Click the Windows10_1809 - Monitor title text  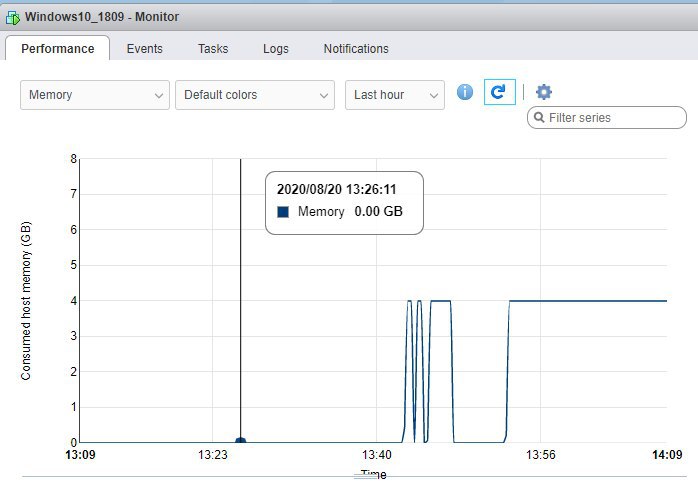[x=102, y=17]
